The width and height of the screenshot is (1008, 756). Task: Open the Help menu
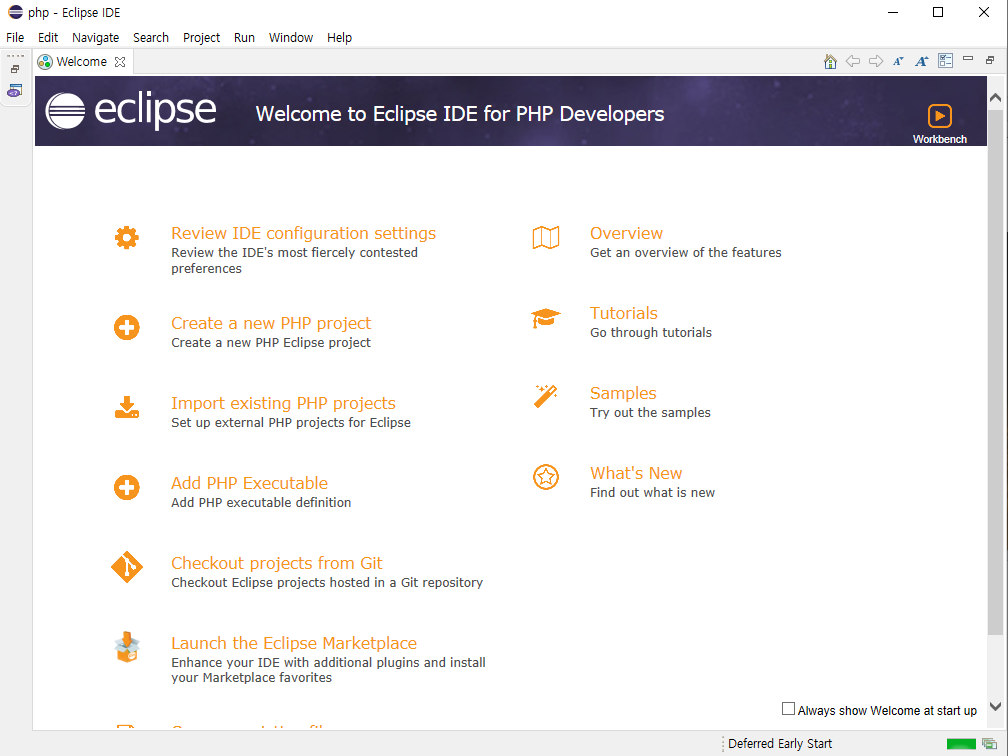tap(339, 37)
